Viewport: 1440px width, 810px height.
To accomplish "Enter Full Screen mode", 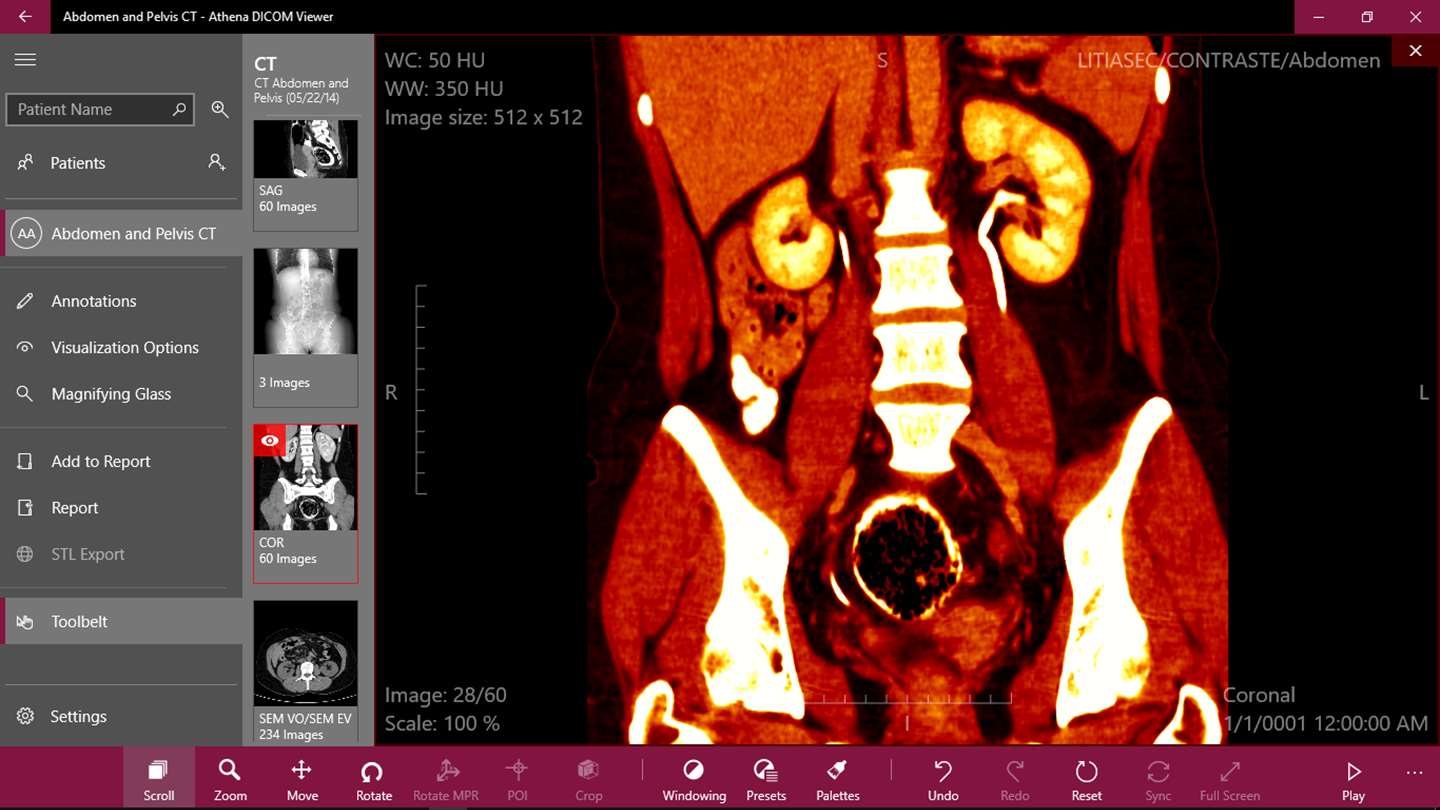I will point(1230,779).
